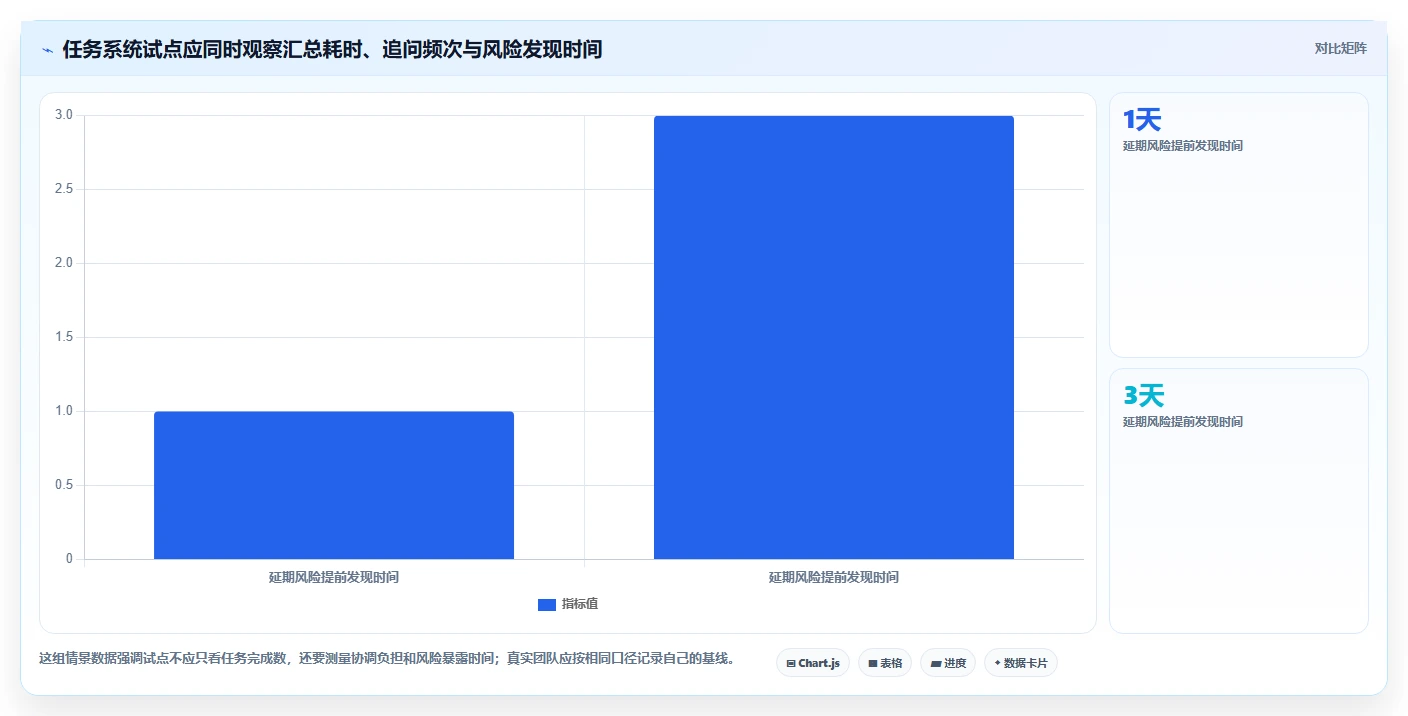The width and height of the screenshot is (1408, 716).
Task: Click the blue 指标值 legend color box
Action: point(547,605)
